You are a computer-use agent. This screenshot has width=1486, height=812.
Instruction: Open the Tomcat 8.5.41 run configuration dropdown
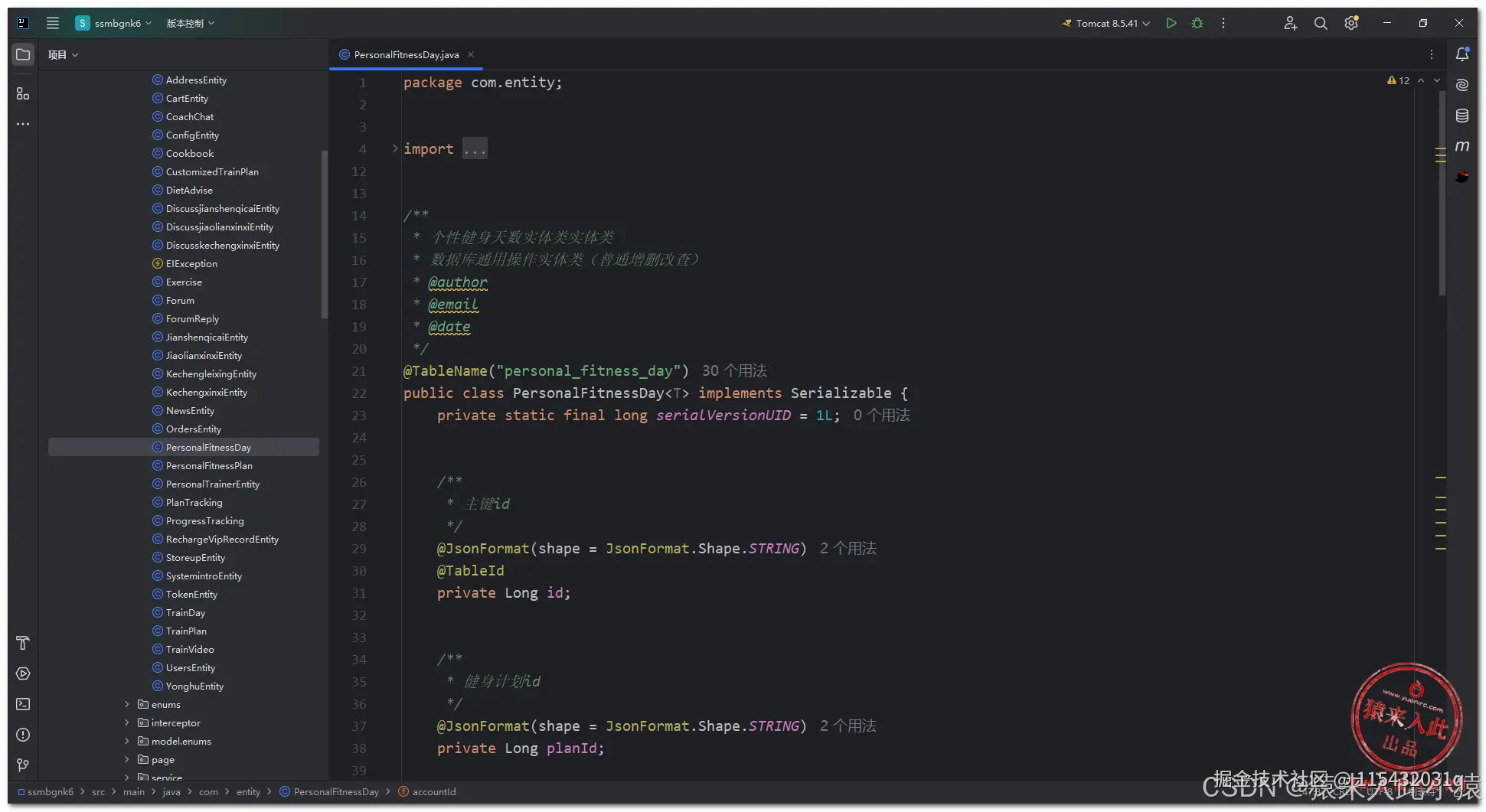pyautogui.click(x=1106, y=23)
